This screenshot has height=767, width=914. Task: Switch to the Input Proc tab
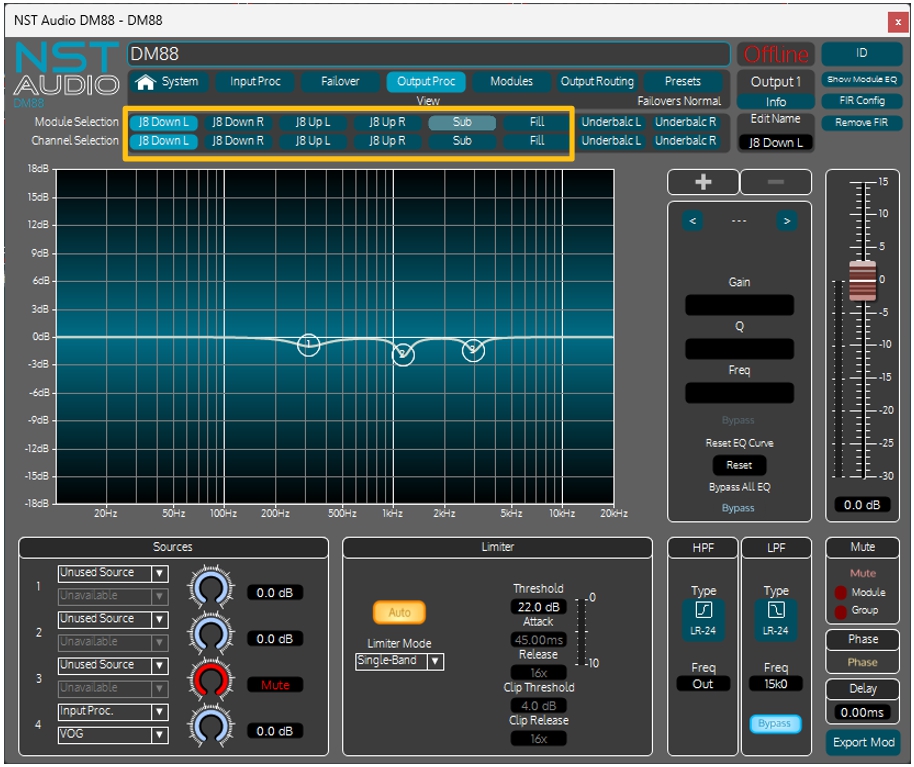click(x=256, y=82)
